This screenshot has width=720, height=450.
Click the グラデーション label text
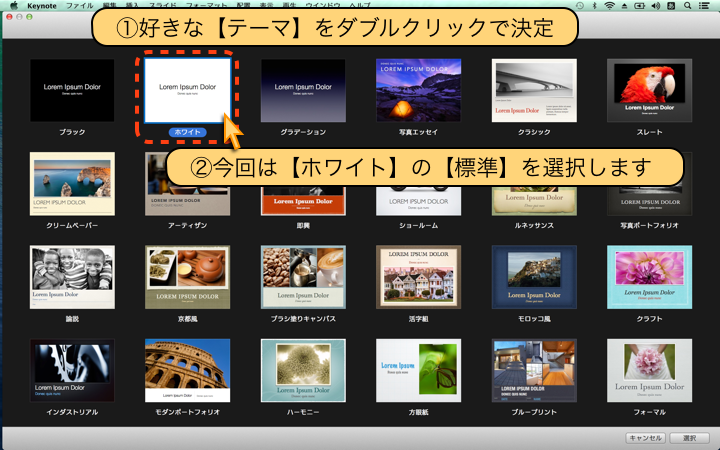tap(303, 132)
